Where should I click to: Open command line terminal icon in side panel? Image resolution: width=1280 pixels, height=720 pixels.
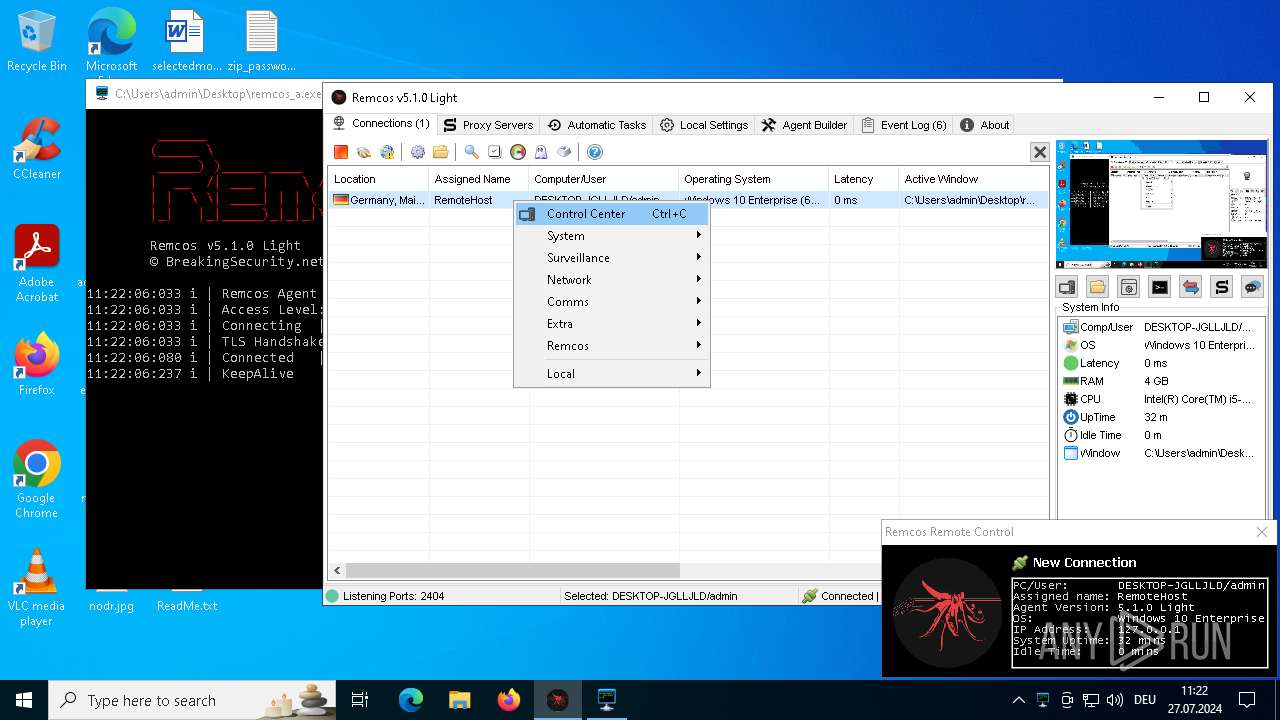point(1160,287)
